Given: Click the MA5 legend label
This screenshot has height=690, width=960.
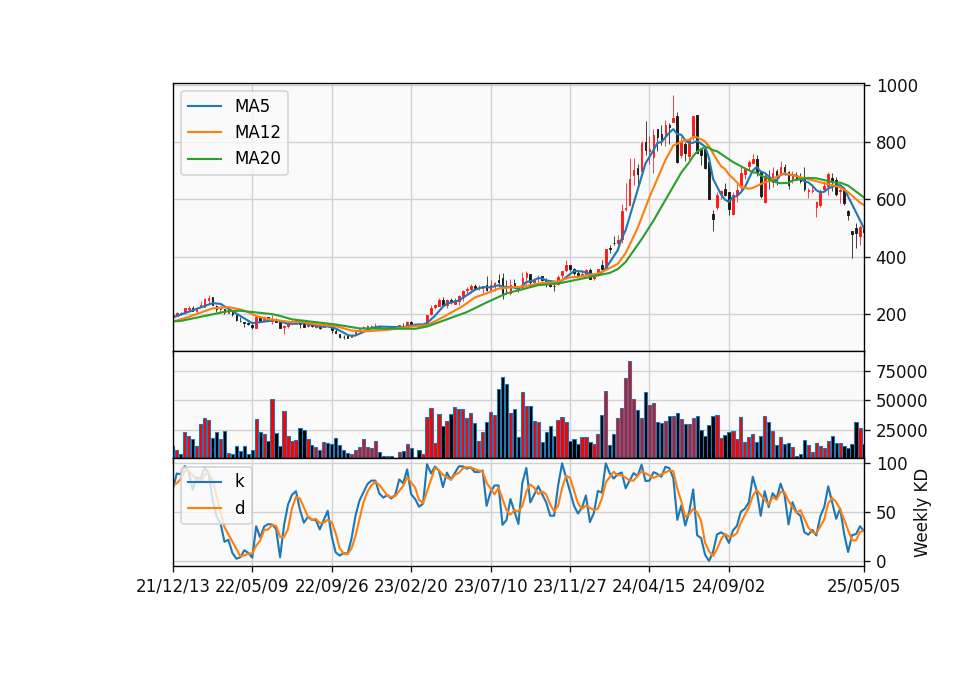Looking at the screenshot, I should coord(252,106).
